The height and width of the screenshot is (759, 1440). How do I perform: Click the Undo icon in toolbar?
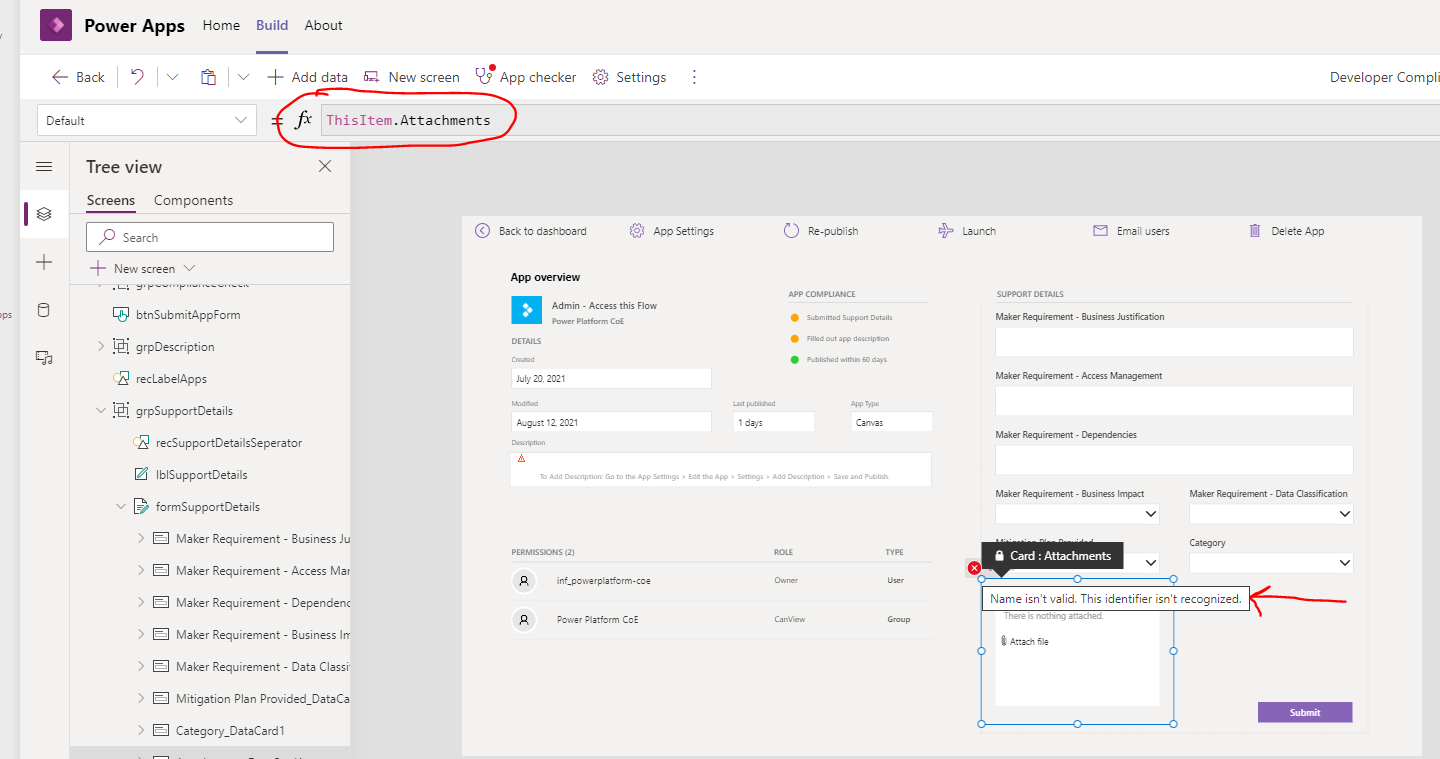click(137, 76)
